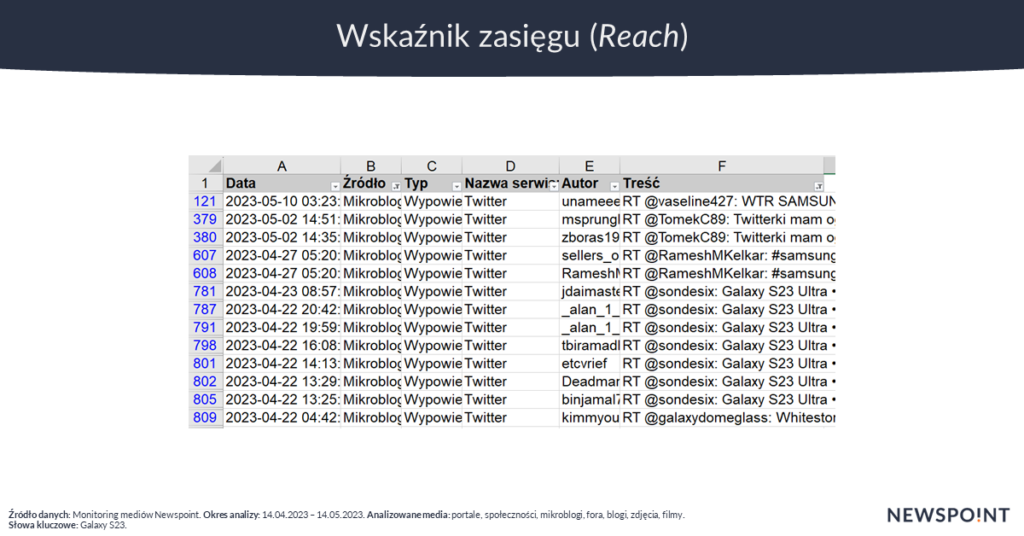
Task: Select column B header
Action: pyautogui.click(x=371, y=166)
